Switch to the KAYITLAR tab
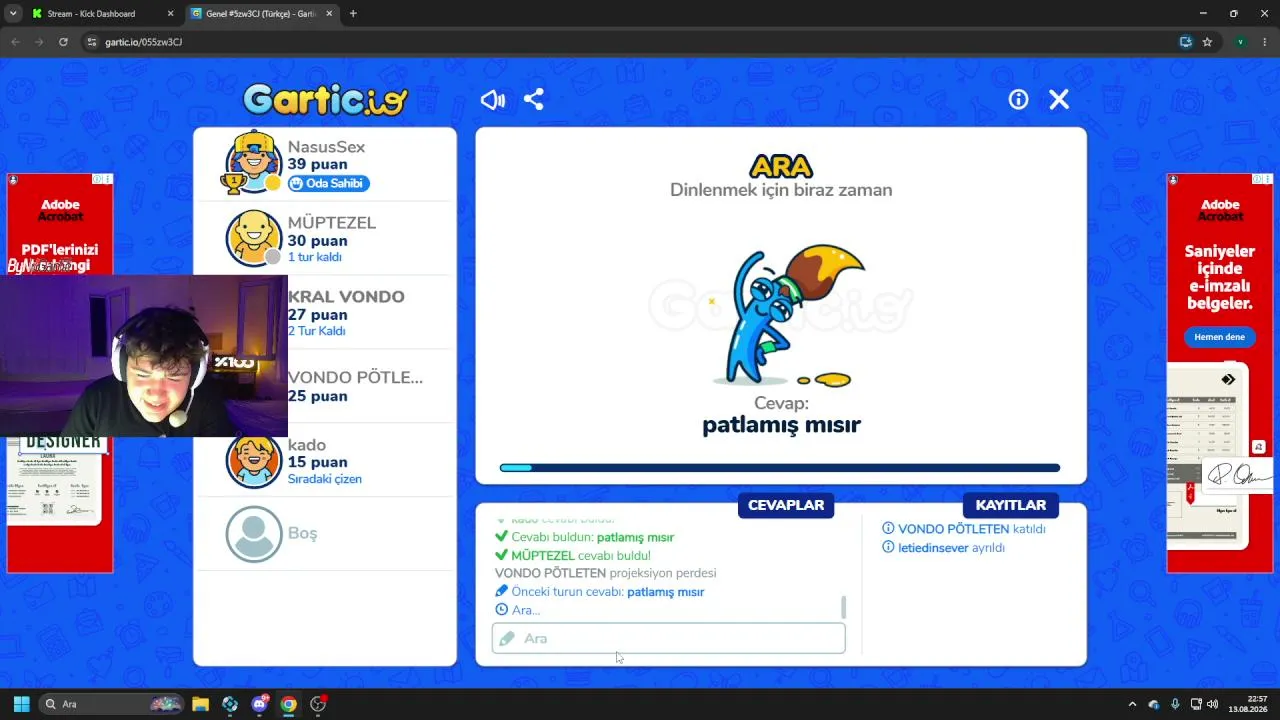 click(x=1011, y=505)
